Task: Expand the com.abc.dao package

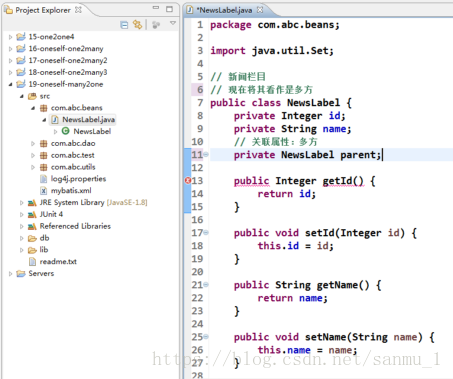Action: point(33,144)
